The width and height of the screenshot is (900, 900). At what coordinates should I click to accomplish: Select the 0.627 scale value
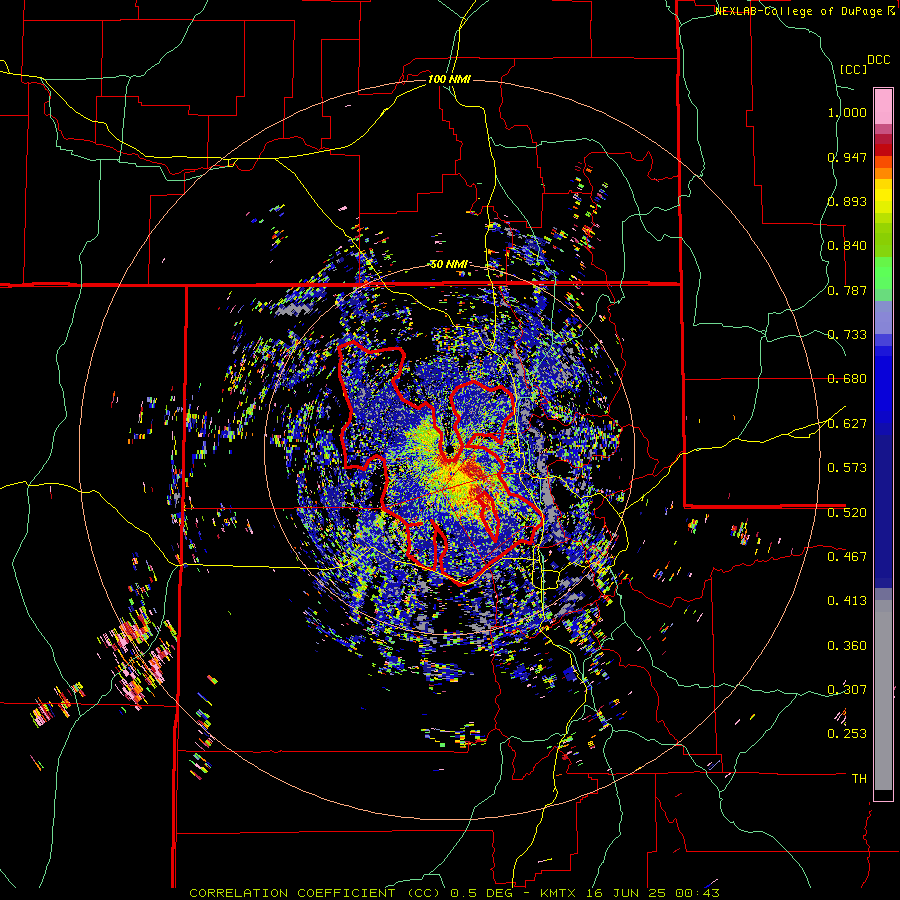847,424
